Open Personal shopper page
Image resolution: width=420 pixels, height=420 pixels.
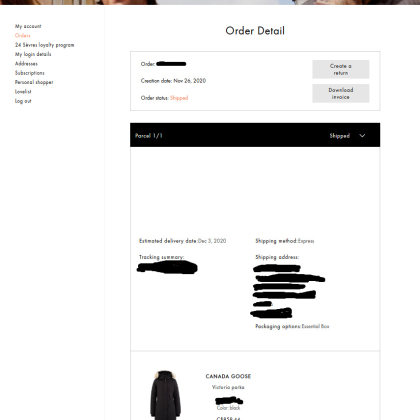coord(34,82)
